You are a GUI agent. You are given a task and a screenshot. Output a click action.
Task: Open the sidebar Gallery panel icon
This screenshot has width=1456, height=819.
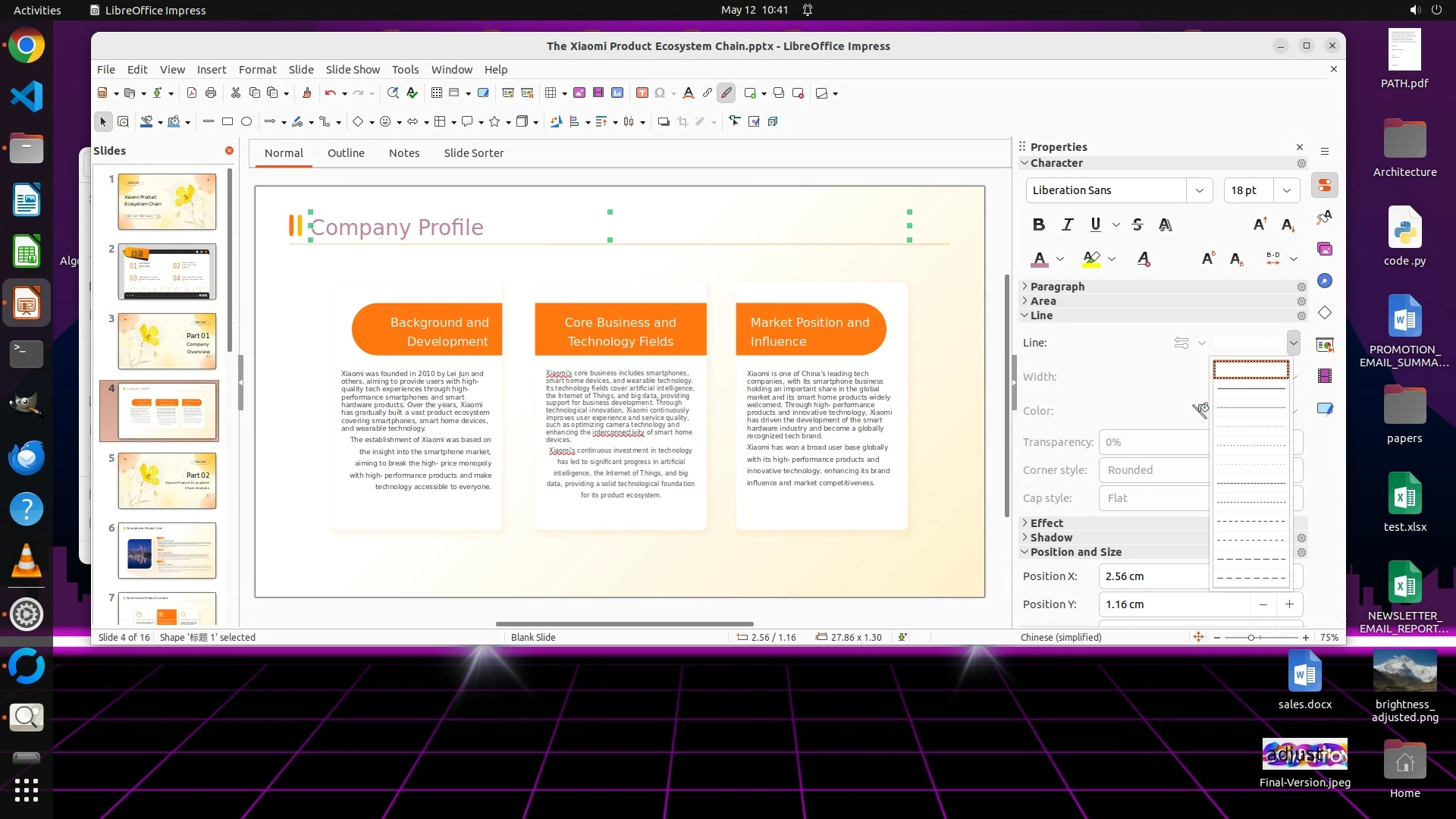1325,249
